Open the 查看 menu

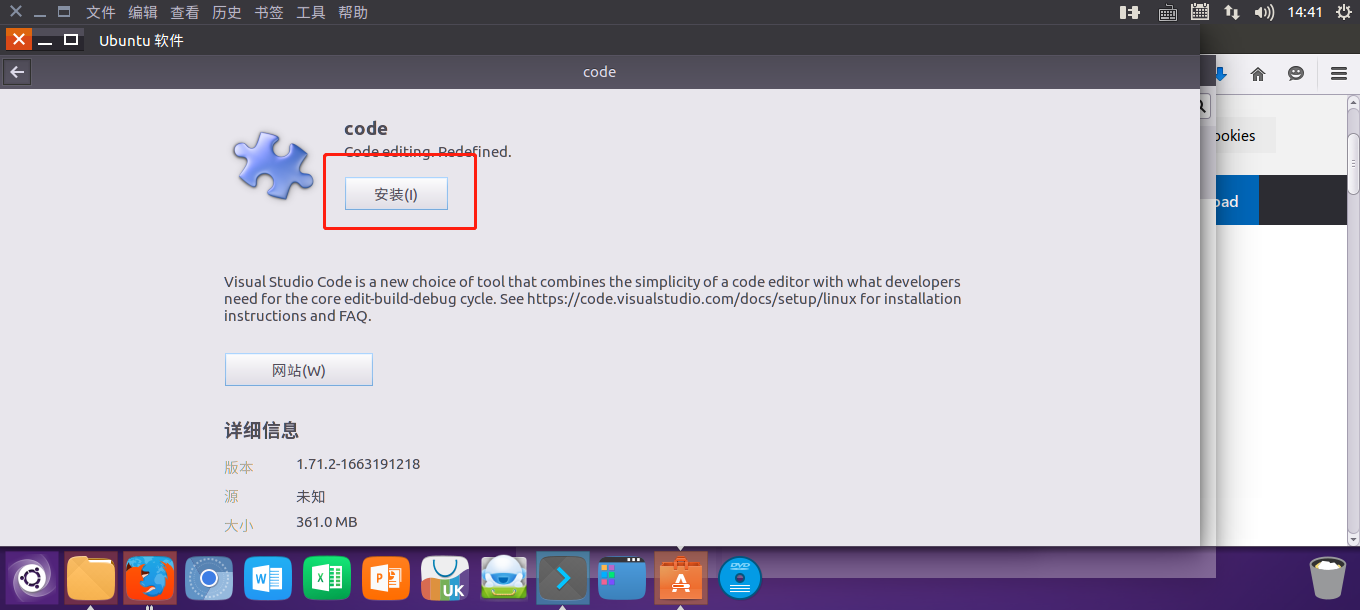[x=185, y=13]
